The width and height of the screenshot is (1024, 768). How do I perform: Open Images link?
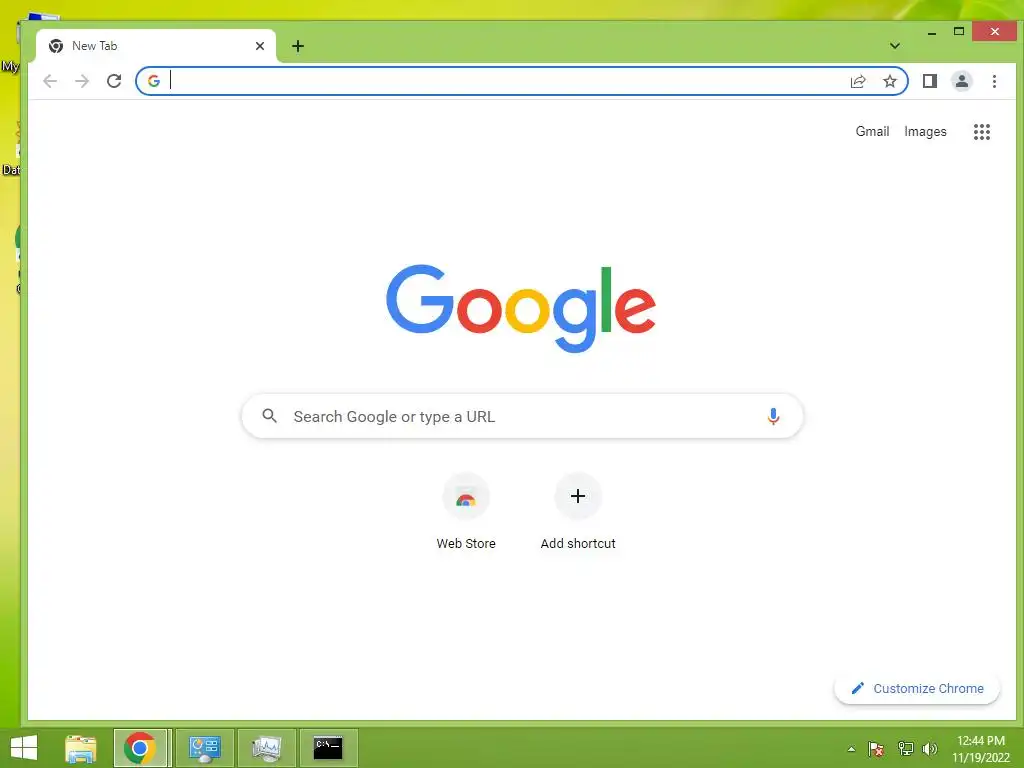pyautogui.click(x=925, y=131)
